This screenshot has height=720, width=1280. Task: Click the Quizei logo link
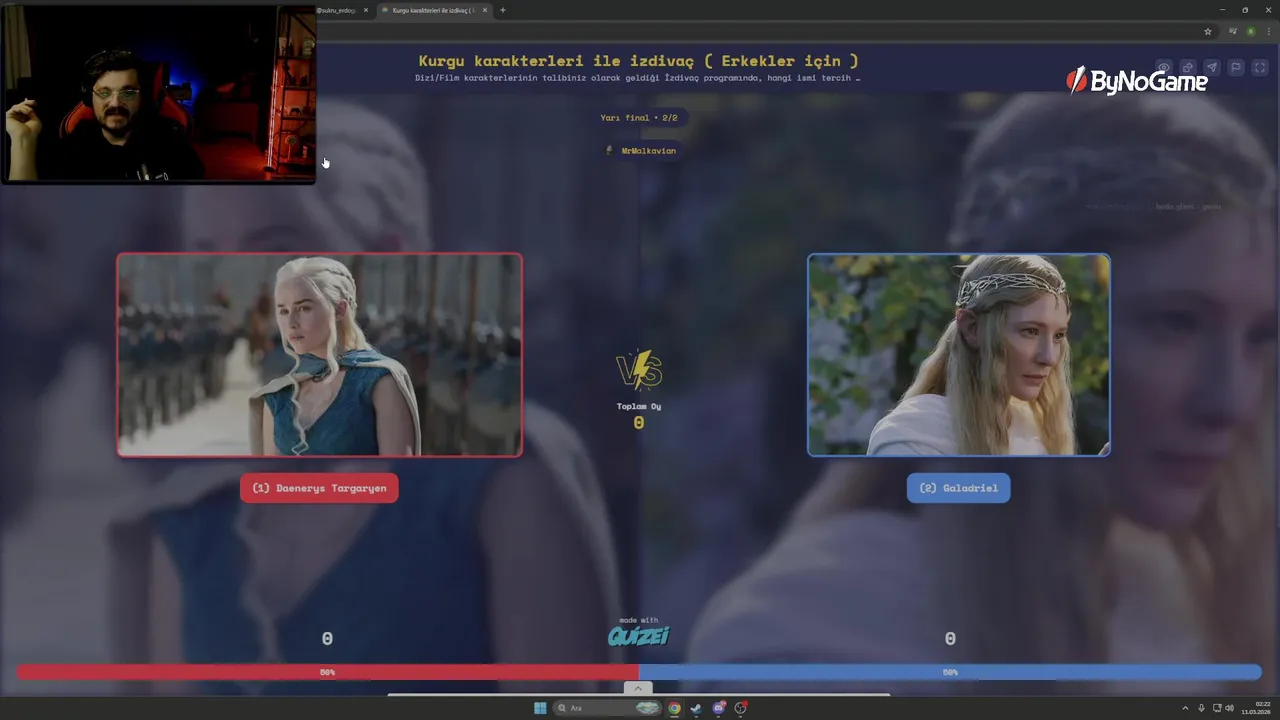(639, 634)
